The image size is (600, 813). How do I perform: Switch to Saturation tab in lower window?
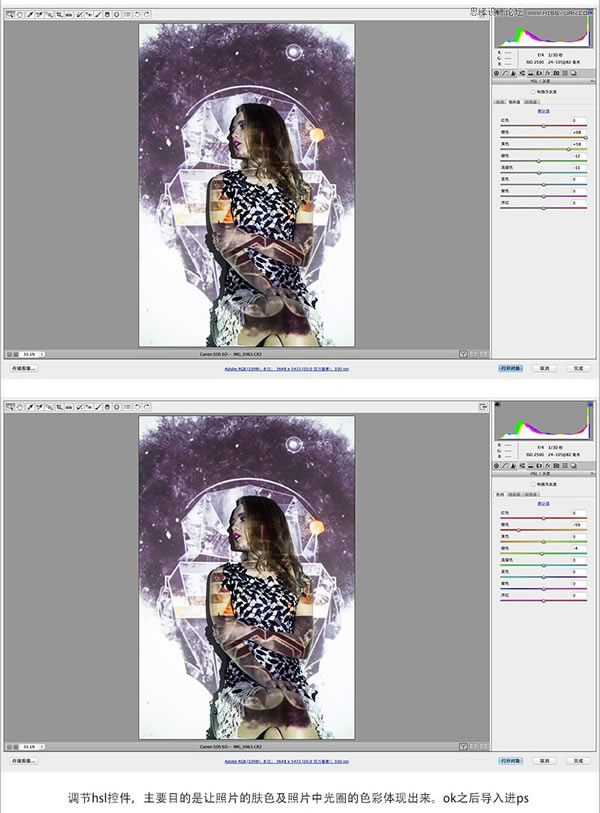[514, 495]
